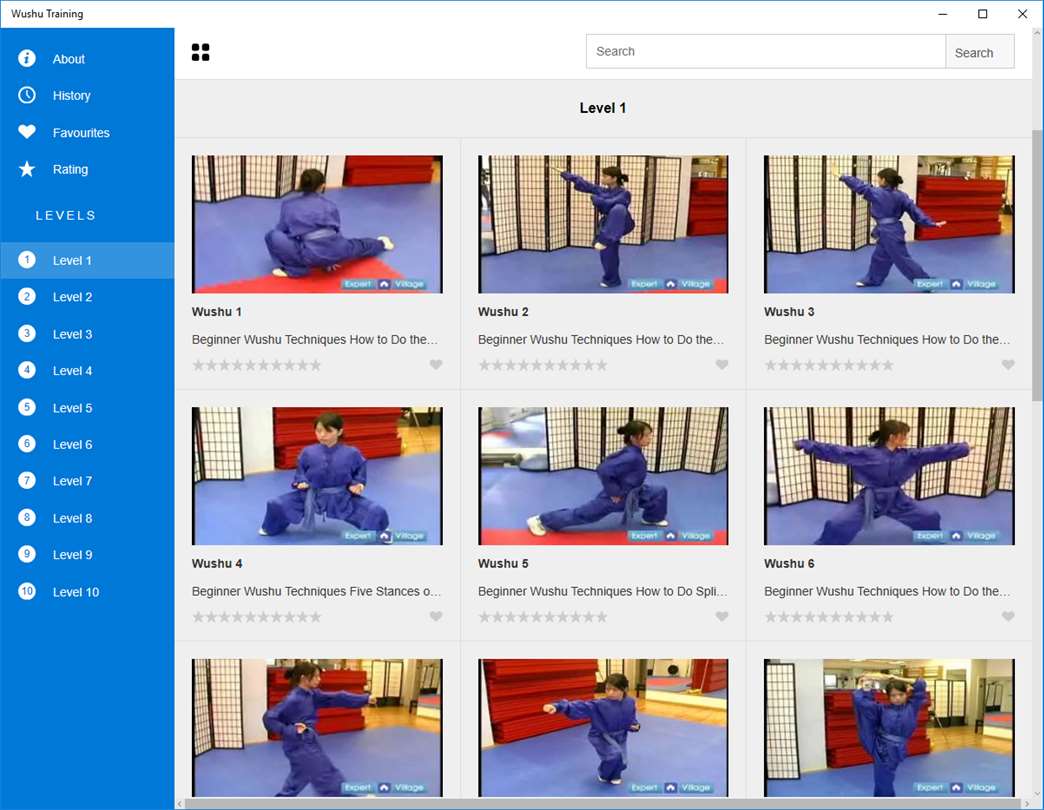The height and width of the screenshot is (810, 1044).
Task: Click the Wushu 2 title
Action: (503, 311)
